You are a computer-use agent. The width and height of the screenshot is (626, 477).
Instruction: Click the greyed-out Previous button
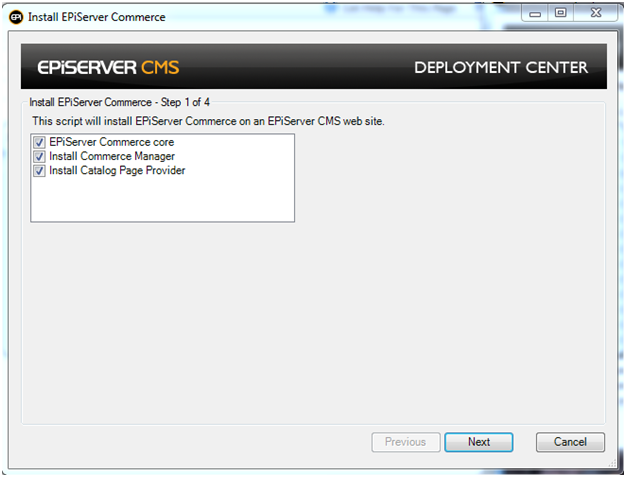tap(405, 442)
